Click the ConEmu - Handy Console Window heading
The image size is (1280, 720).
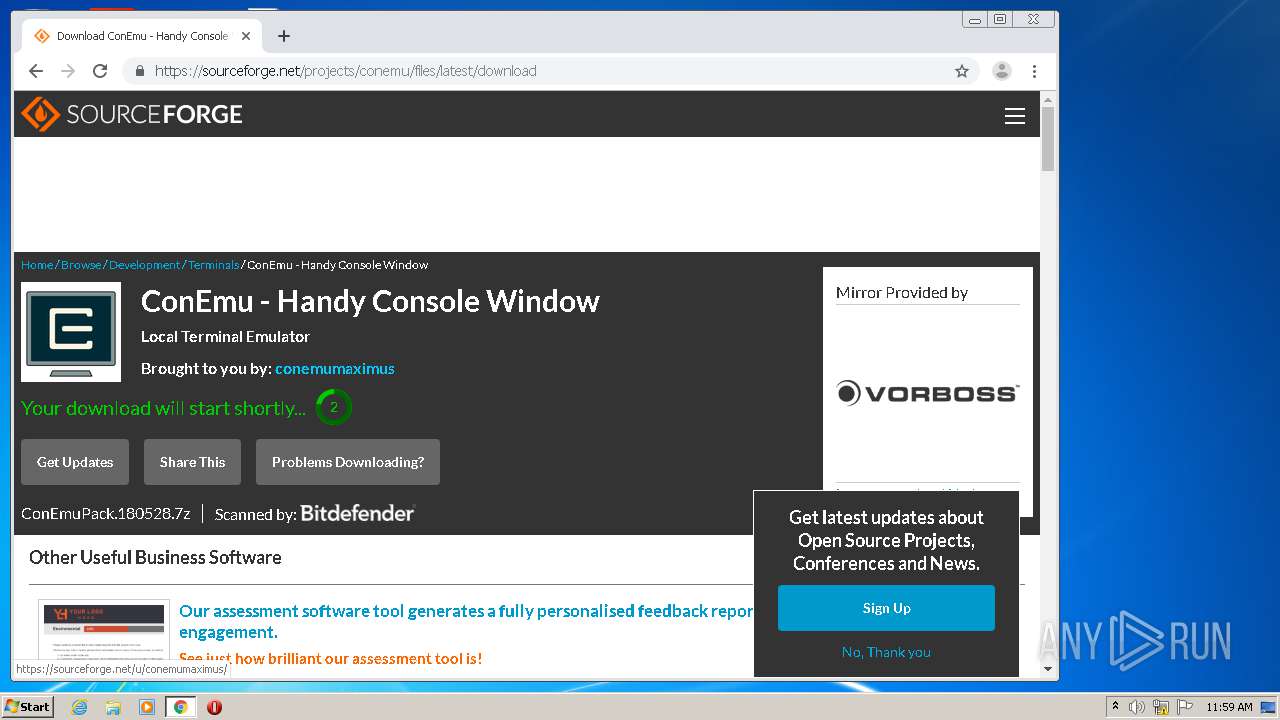point(370,301)
